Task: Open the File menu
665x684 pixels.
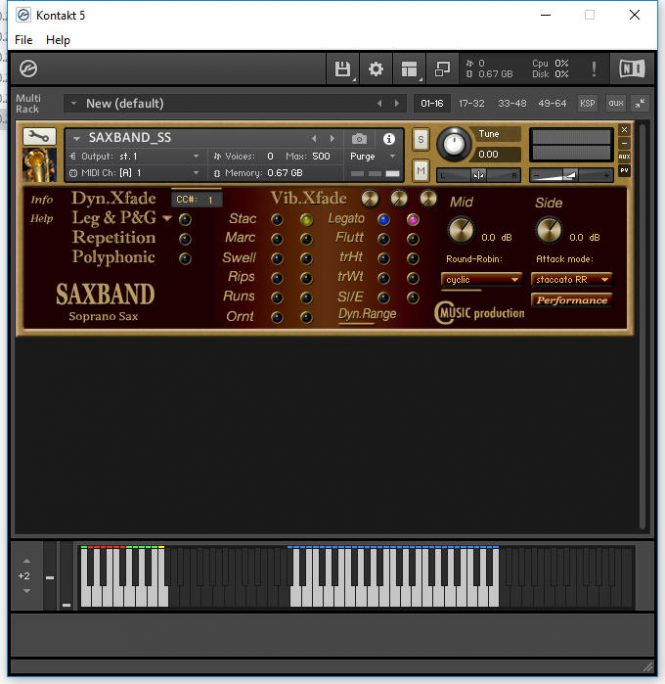Action: pyautogui.click(x=24, y=40)
